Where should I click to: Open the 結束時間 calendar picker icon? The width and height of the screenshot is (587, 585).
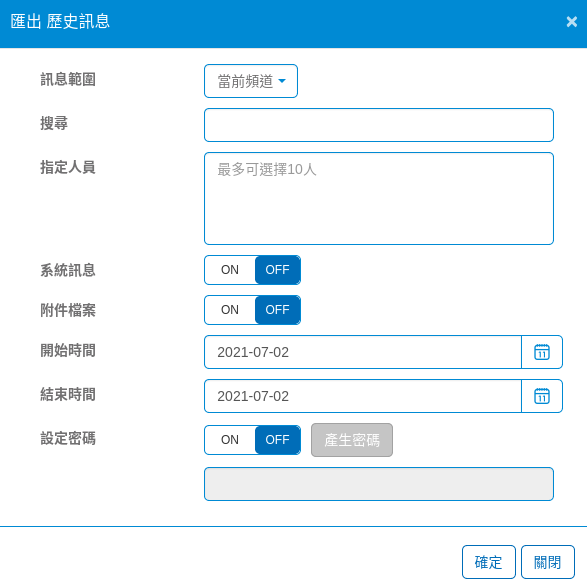click(x=542, y=396)
